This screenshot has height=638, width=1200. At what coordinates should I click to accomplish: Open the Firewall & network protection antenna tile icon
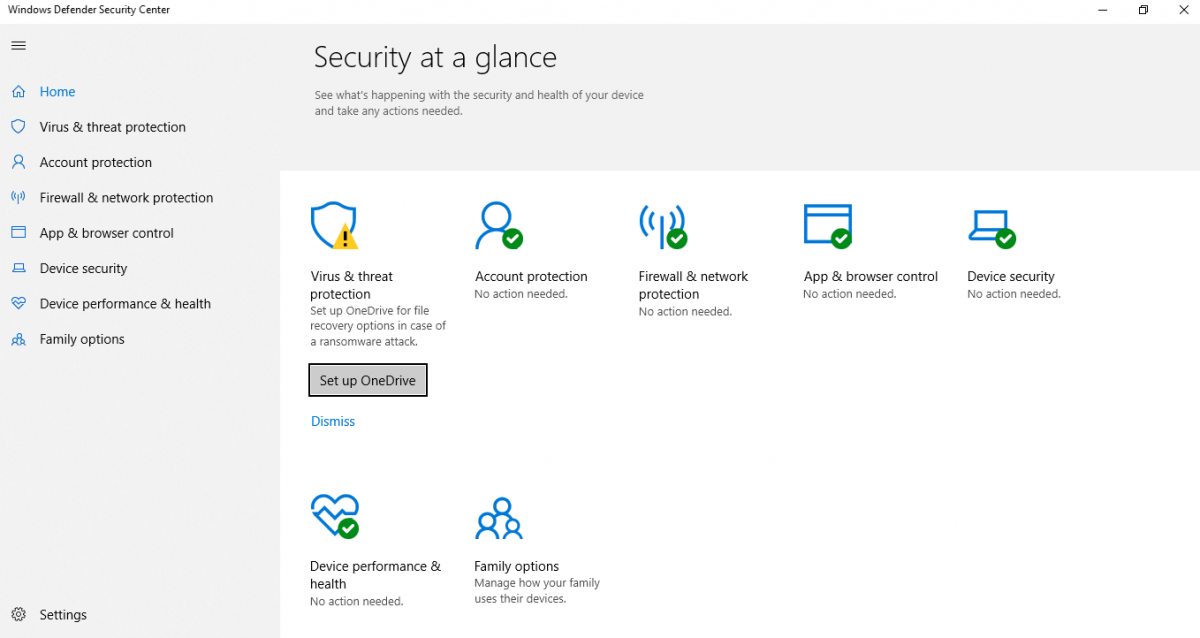pos(663,227)
